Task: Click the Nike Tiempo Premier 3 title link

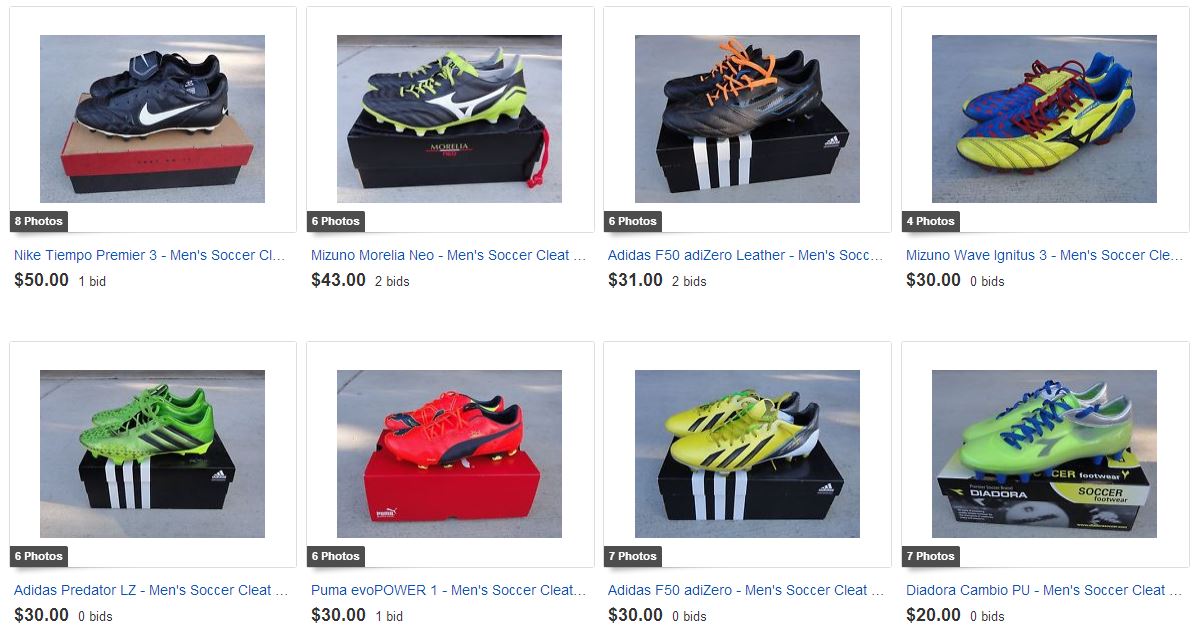Action: click(150, 256)
